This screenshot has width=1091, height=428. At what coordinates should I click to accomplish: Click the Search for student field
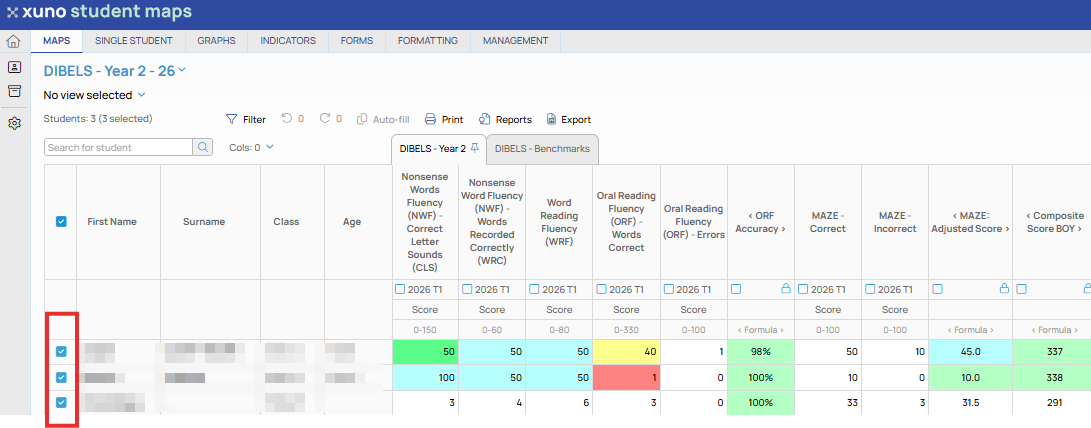point(119,147)
